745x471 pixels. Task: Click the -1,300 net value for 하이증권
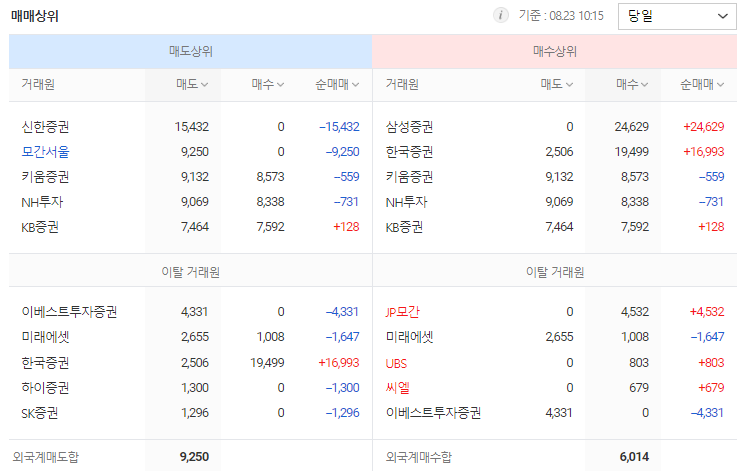click(x=343, y=388)
